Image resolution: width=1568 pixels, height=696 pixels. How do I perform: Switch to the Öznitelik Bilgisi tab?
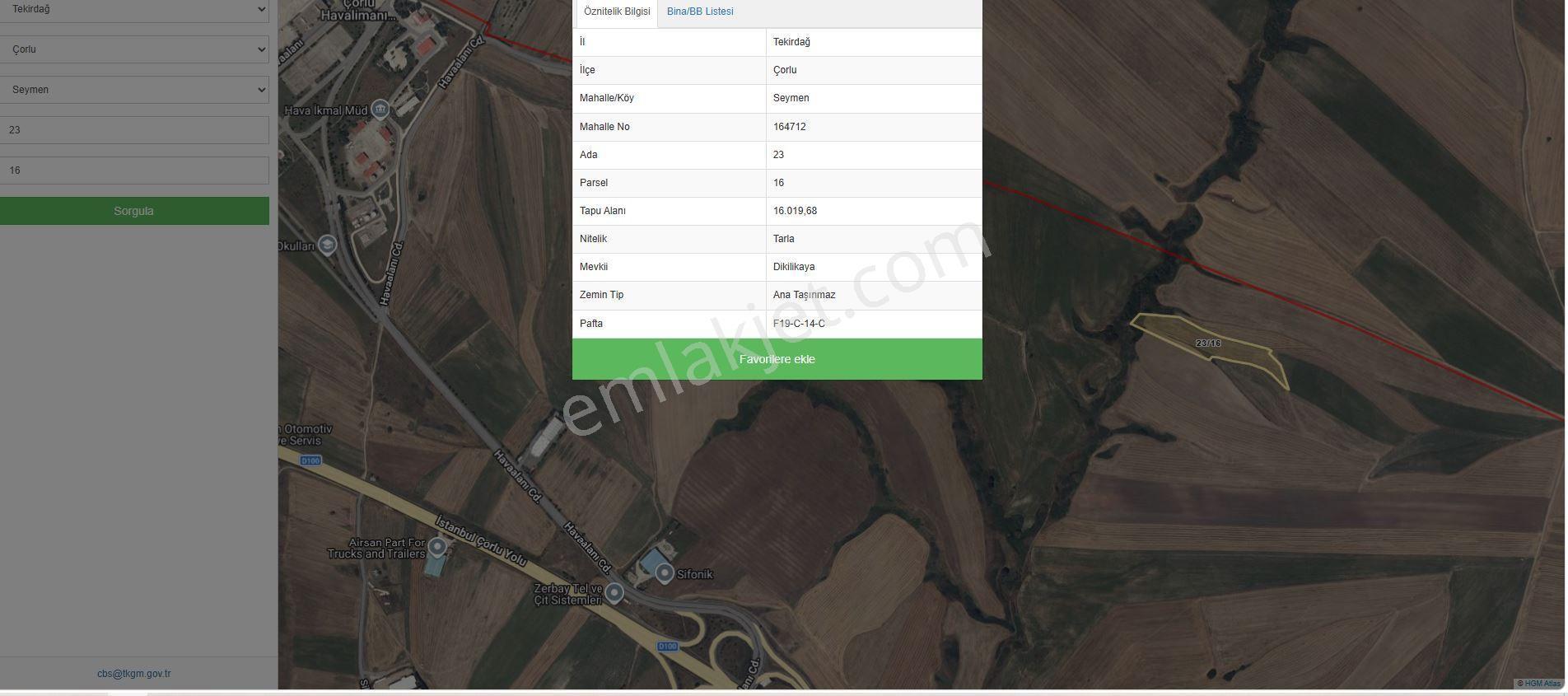tap(617, 12)
